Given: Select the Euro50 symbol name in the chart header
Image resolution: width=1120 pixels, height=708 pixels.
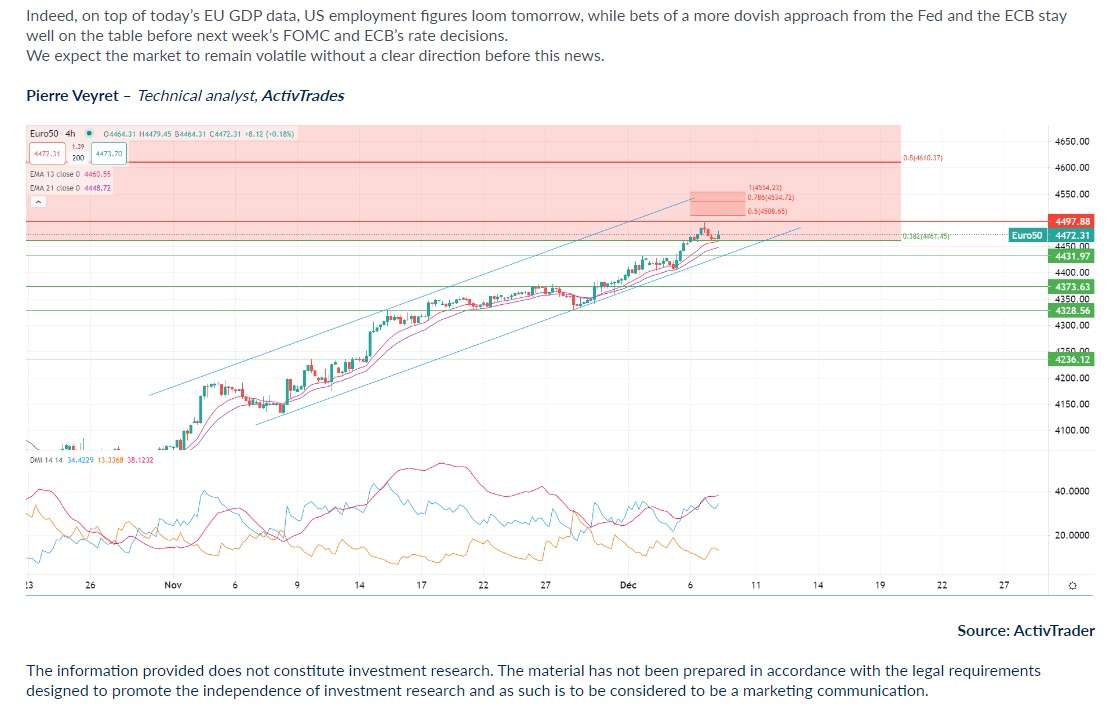Looking at the screenshot, I should pos(44,134).
